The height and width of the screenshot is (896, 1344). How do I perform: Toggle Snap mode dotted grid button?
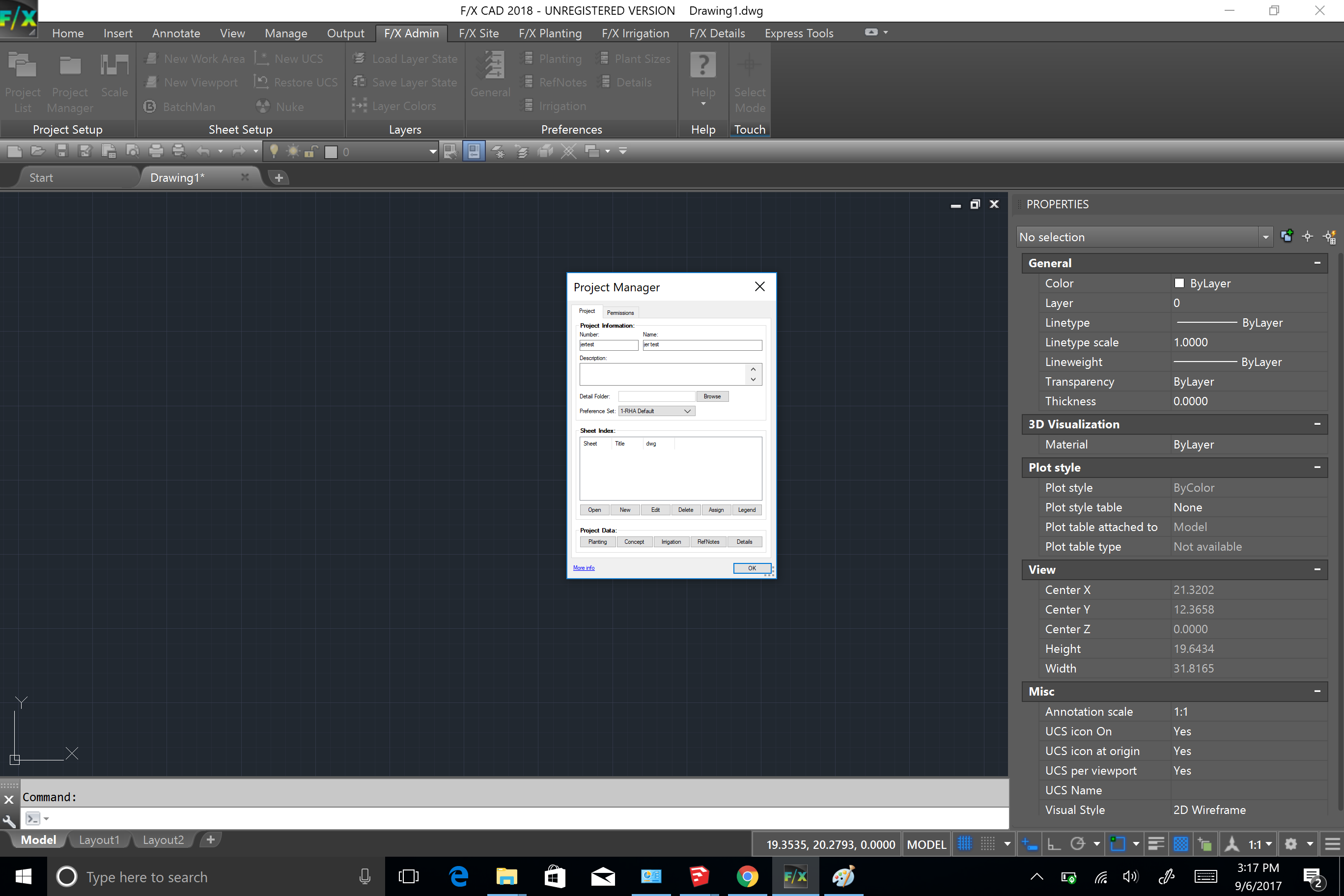point(988,844)
